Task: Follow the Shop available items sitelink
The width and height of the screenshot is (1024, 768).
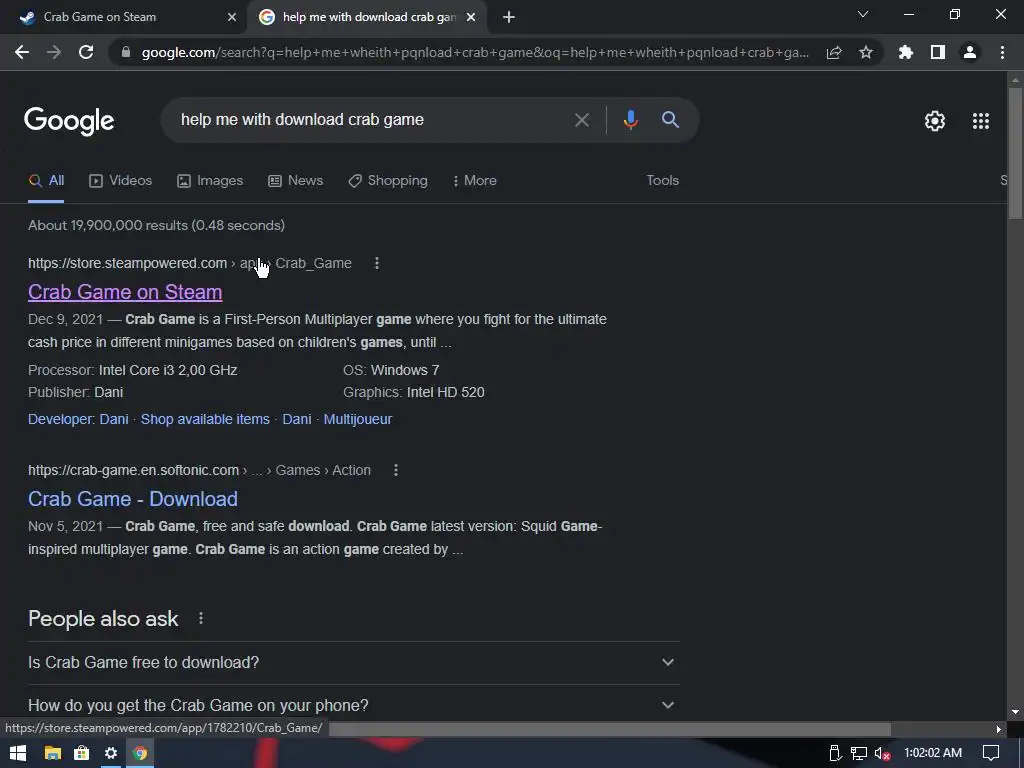Action: pyautogui.click(x=205, y=419)
